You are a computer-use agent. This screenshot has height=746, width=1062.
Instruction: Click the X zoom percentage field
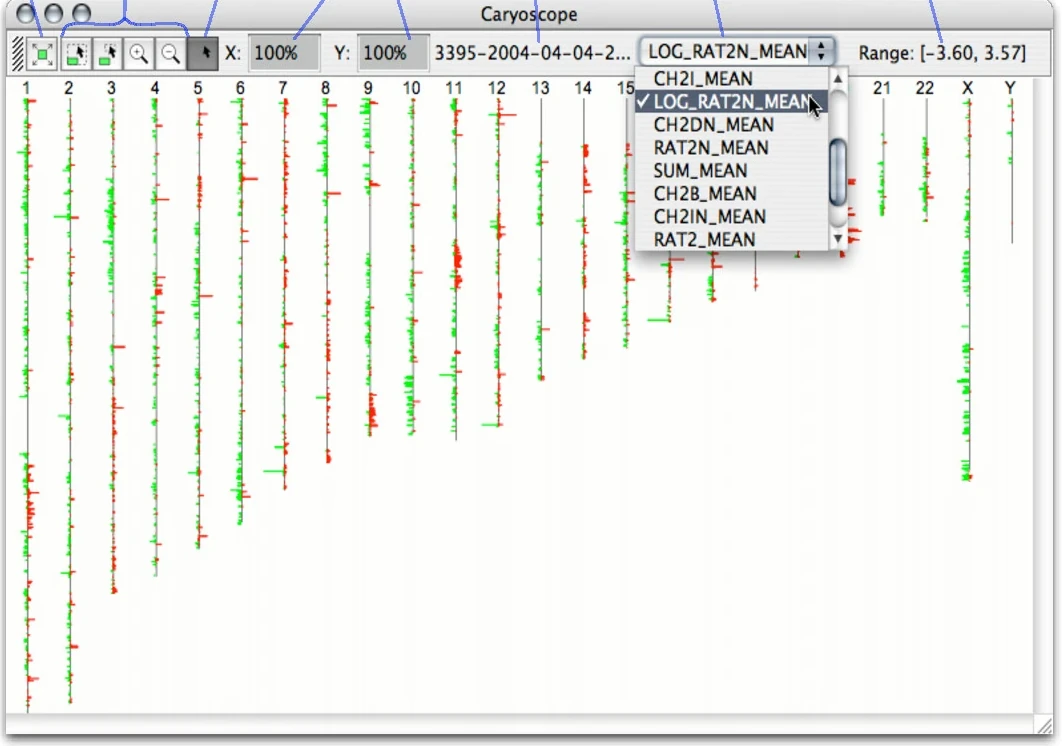pyautogui.click(x=284, y=54)
